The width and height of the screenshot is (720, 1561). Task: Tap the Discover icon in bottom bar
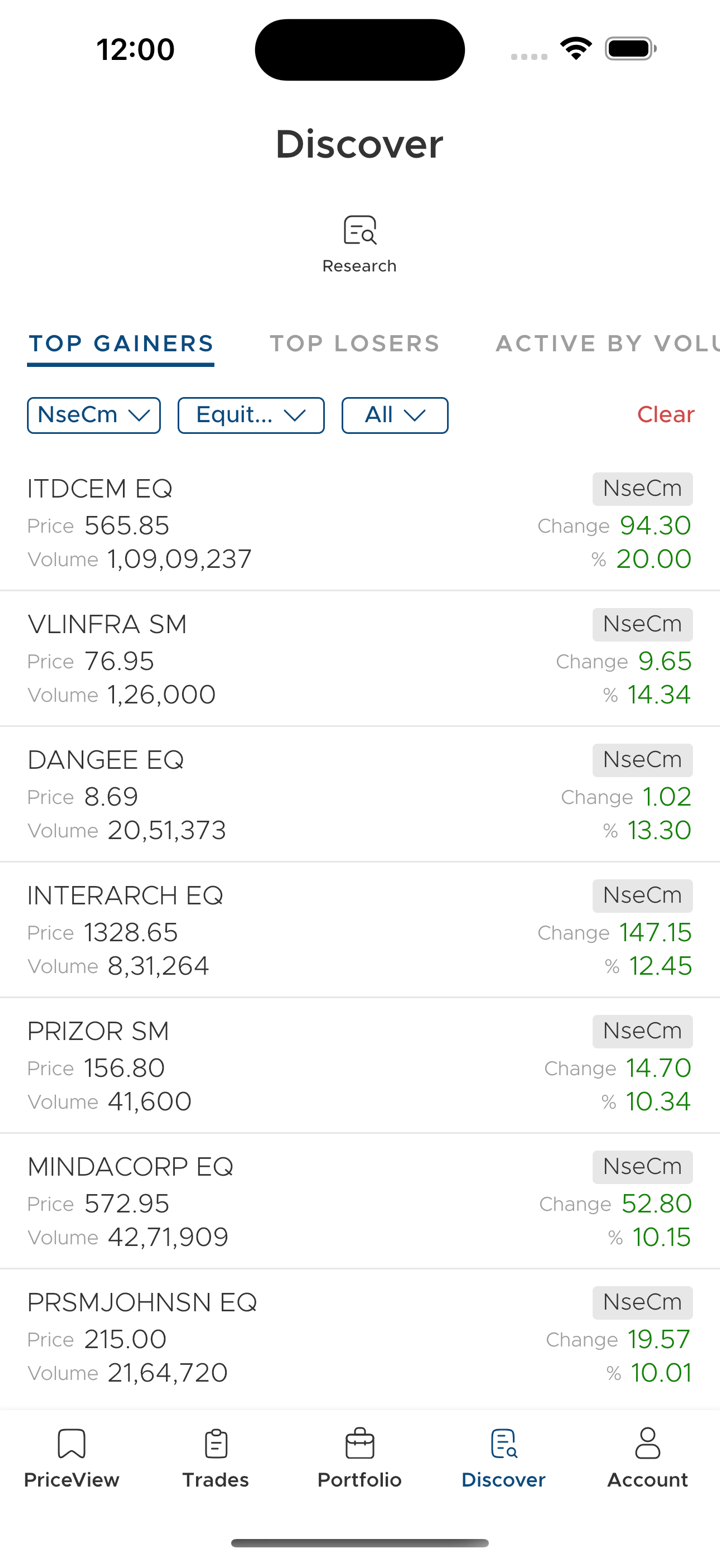coord(503,1444)
